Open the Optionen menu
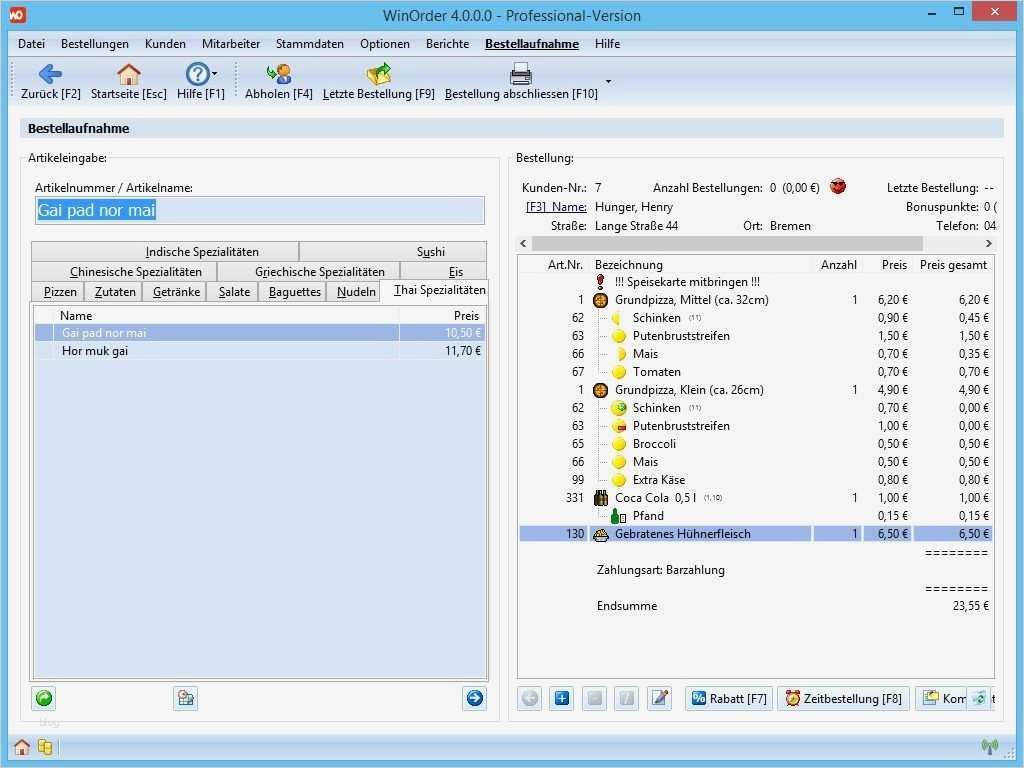 coord(385,44)
